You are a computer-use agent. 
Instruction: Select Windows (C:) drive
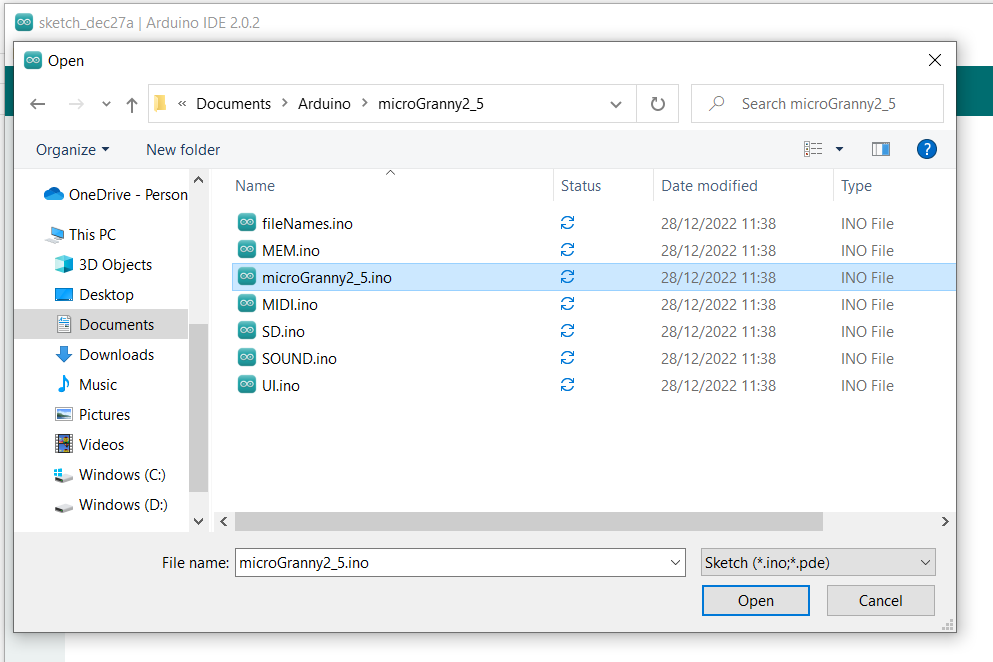coord(110,475)
